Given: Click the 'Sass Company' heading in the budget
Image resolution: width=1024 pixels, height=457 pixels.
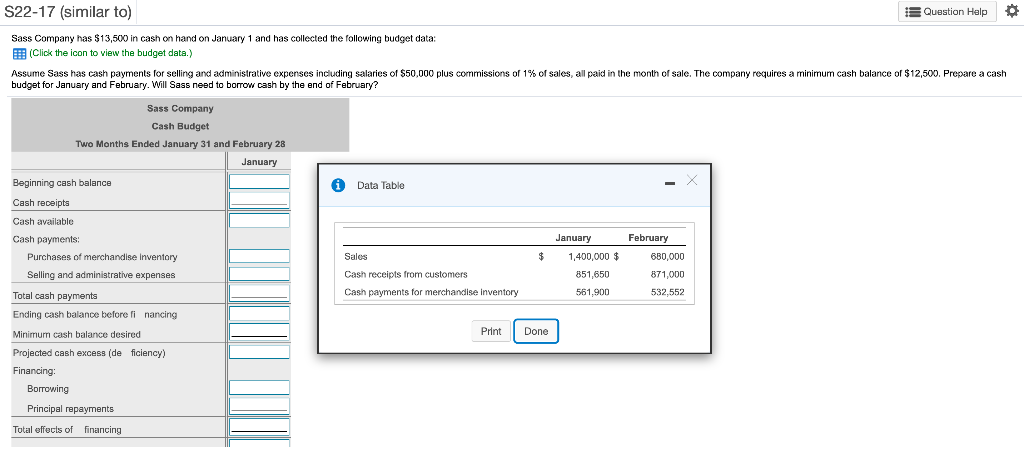Looking at the screenshot, I should coord(180,108).
